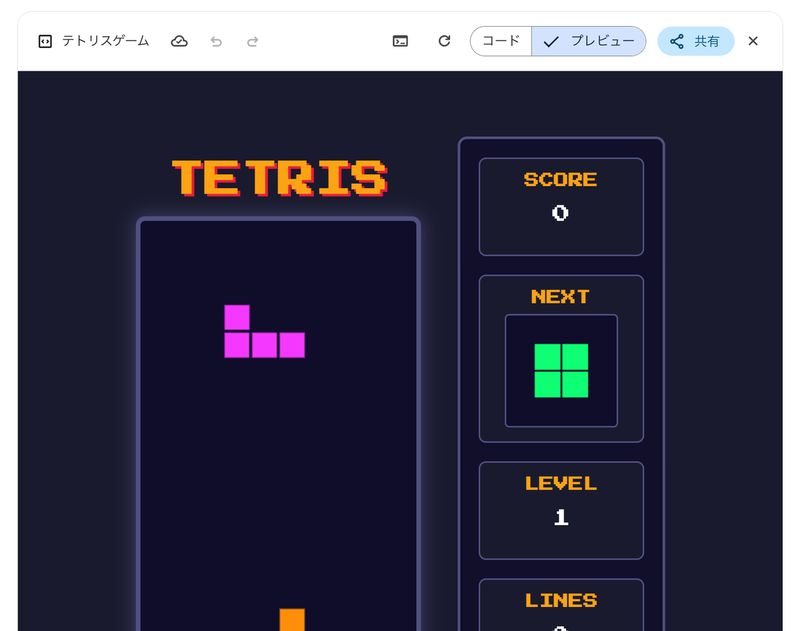Switch to the コード tab
This screenshot has height=631, width=800.
click(x=501, y=41)
